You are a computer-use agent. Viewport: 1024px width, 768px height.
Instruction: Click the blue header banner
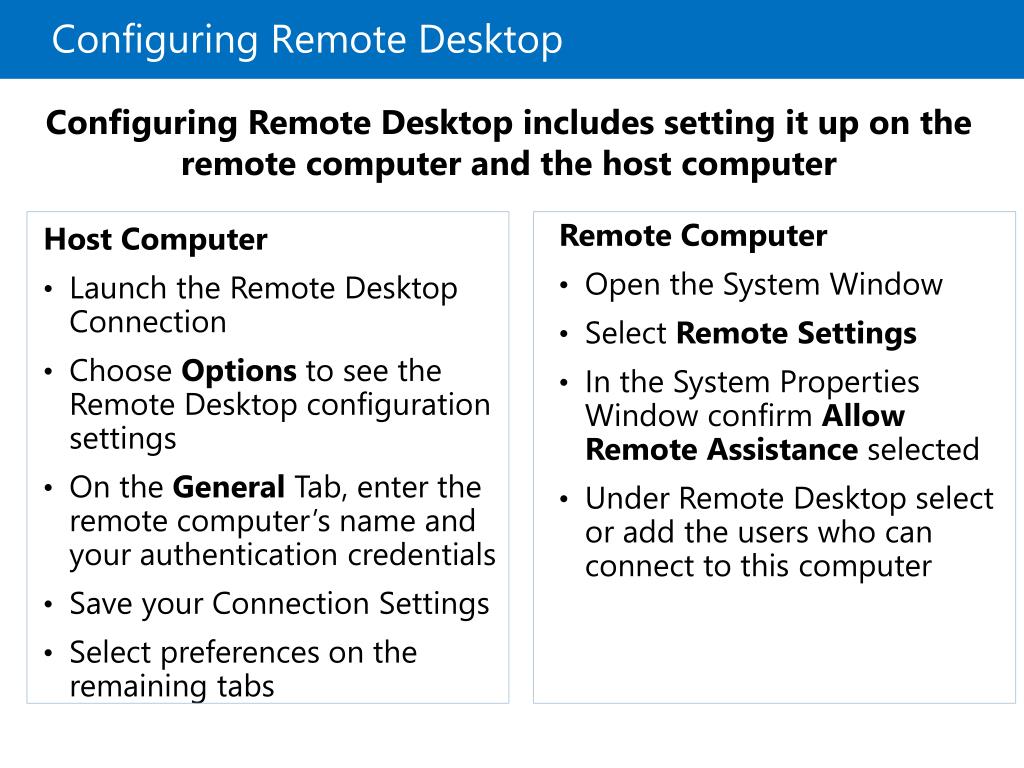point(512,39)
